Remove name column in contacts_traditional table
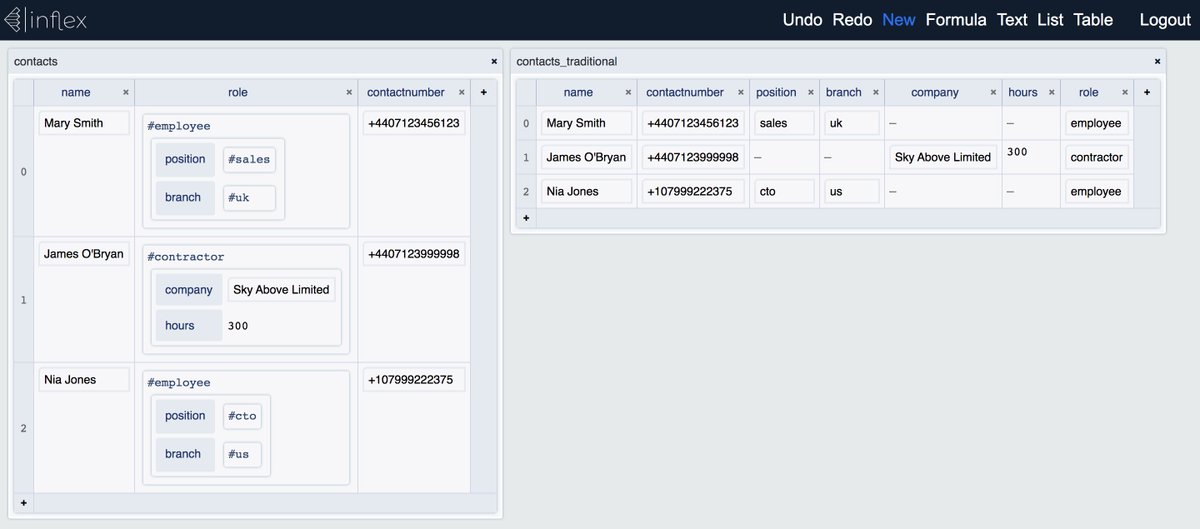Screen dimensions: 1200x529 pyautogui.click(x=628, y=92)
